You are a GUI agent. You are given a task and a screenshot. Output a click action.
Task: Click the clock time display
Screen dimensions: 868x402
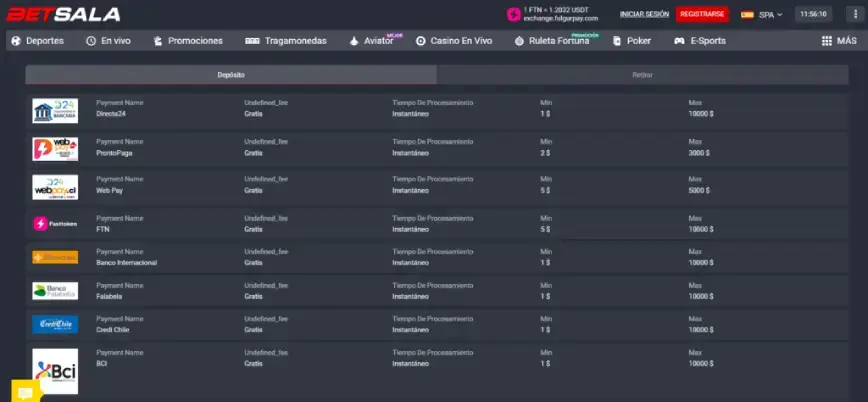point(813,15)
